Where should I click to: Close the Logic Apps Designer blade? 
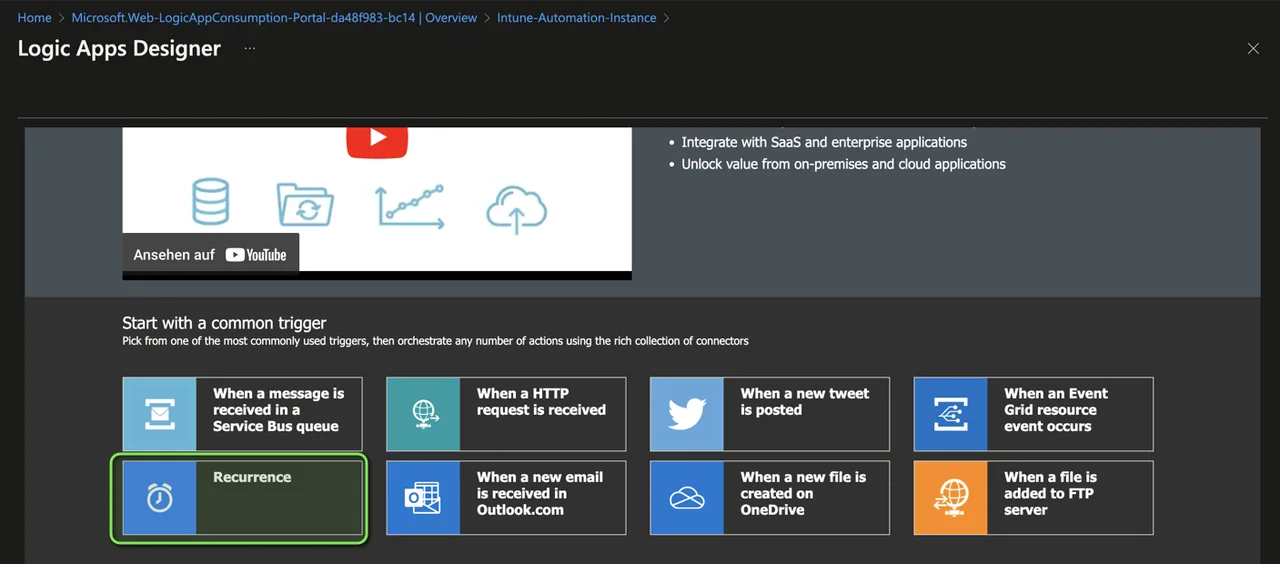(1253, 48)
